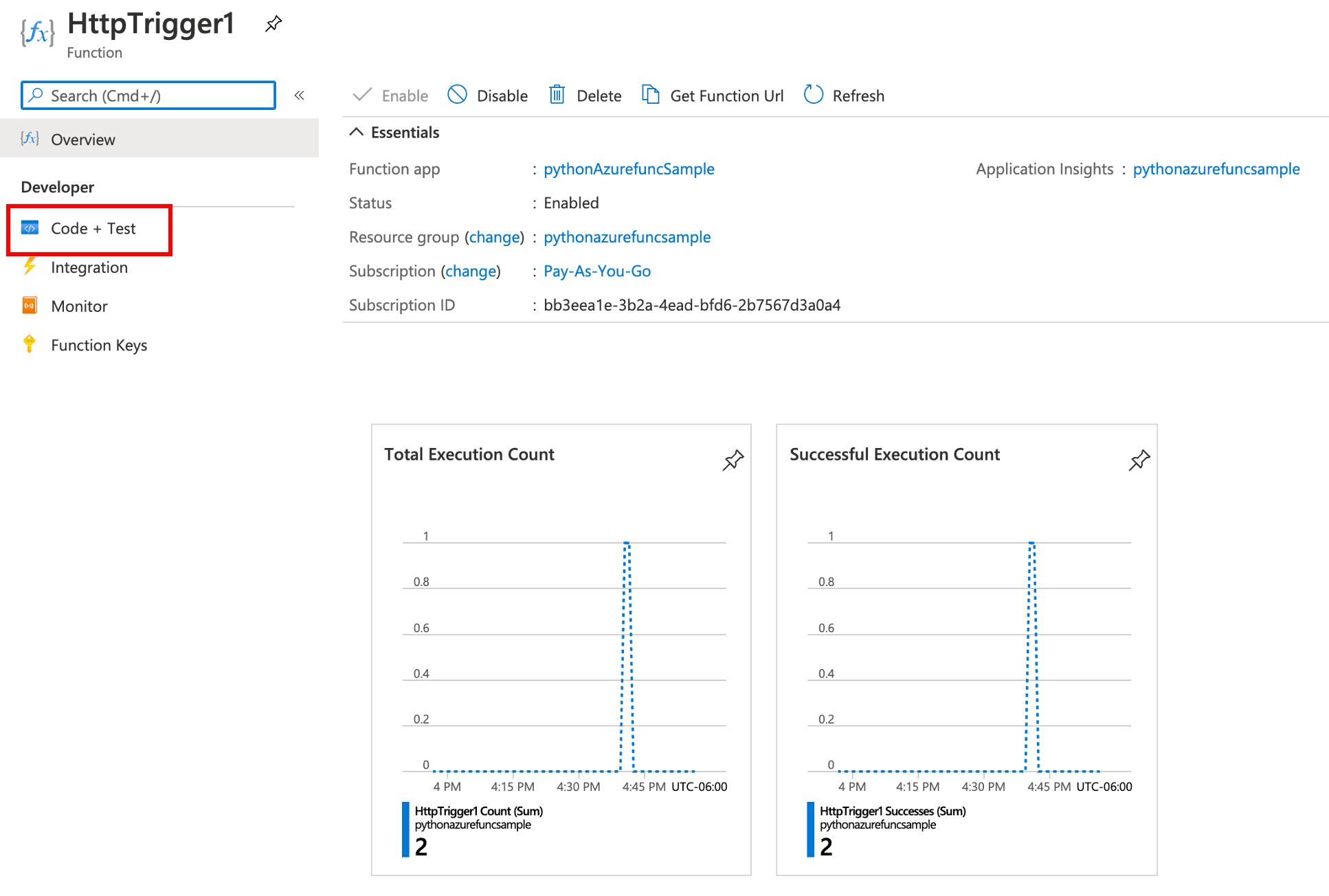1329x896 pixels.
Task: Click the Disable function icon
Action: pos(457,95)
